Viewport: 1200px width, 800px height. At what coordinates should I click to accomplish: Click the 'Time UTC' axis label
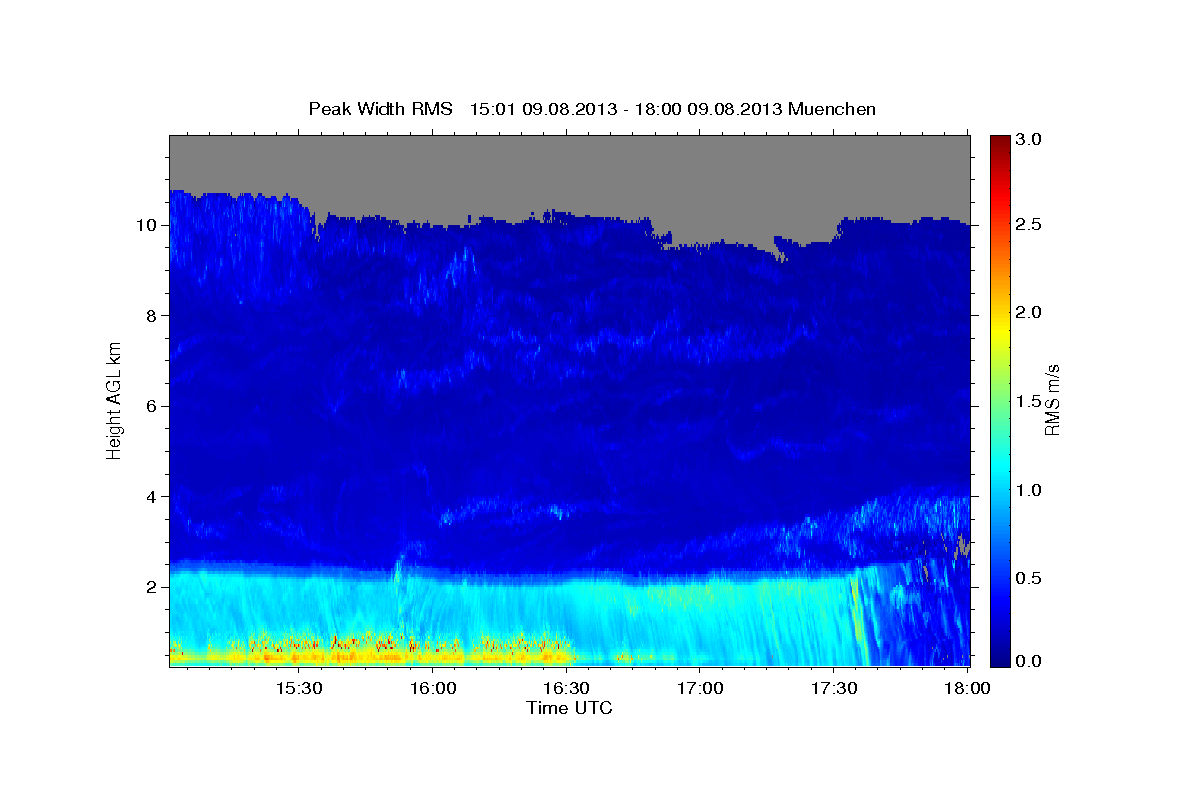569,708
